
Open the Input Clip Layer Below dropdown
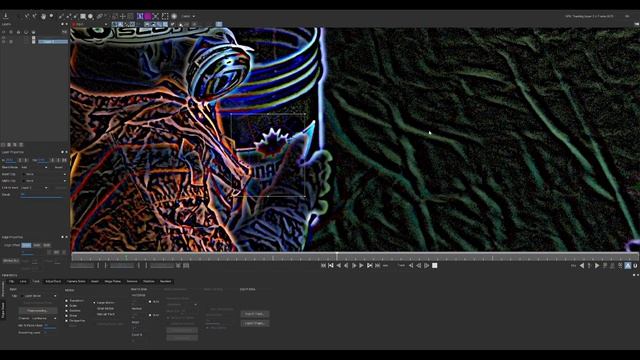(x=39, y=296)
